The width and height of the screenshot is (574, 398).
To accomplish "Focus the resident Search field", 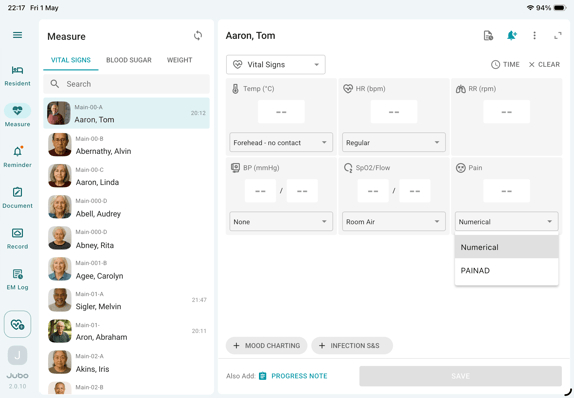I will click(x=126, y=84).
